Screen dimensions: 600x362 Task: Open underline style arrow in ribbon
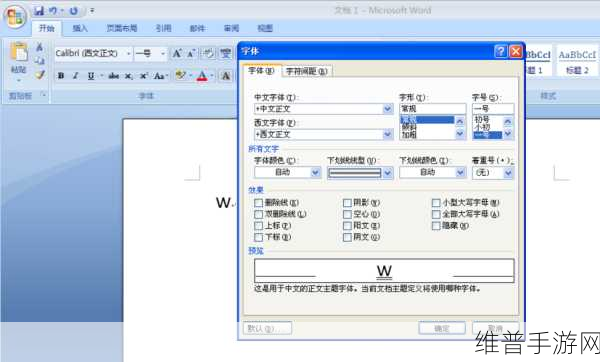(x=102, y=76)
